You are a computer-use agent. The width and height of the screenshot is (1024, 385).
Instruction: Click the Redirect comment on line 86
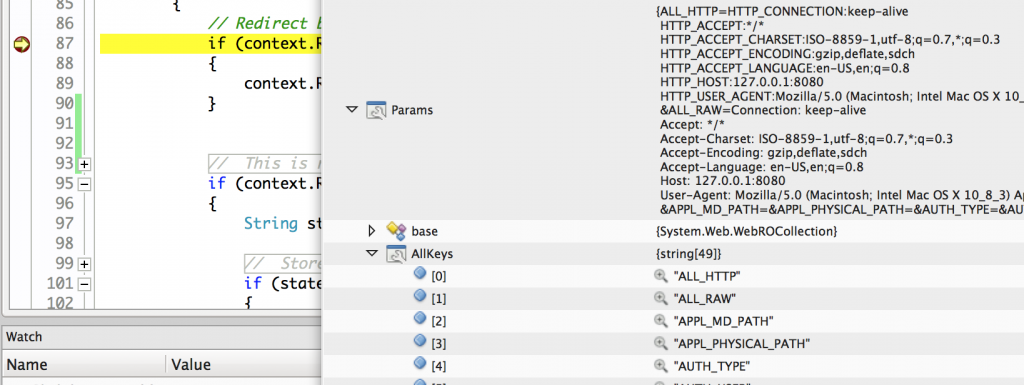point(264,23)
